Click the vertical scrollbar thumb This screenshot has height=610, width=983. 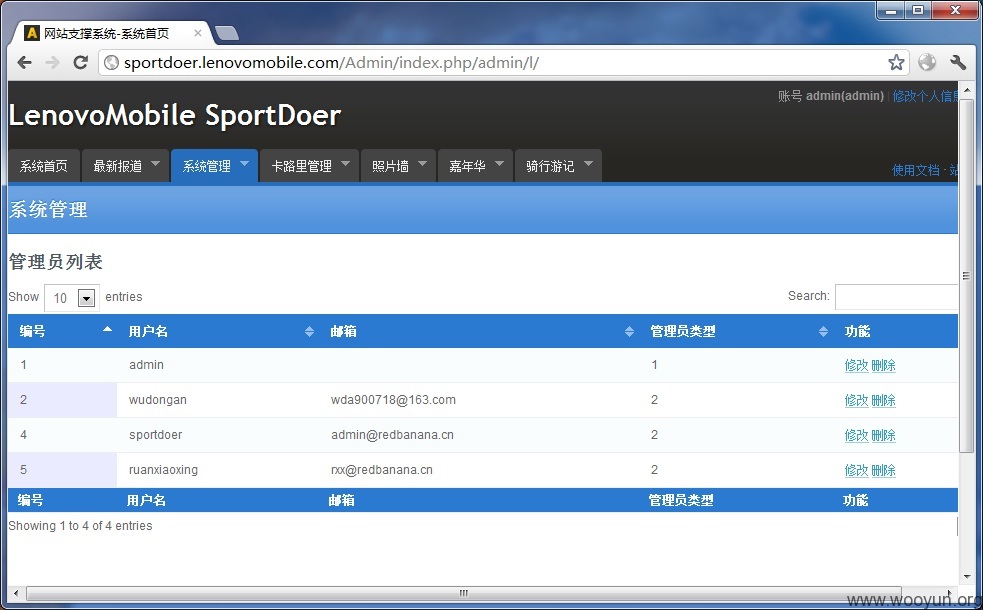click(x=966, y=274)
